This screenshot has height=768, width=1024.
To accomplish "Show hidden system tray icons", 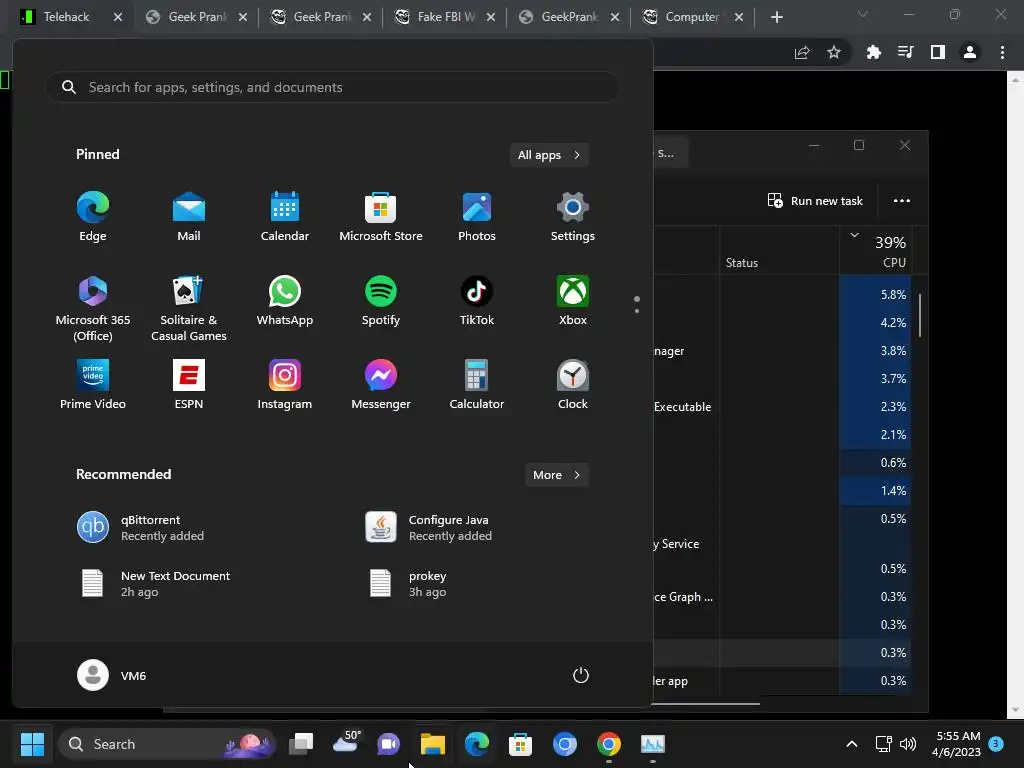I will pos(852,744).
